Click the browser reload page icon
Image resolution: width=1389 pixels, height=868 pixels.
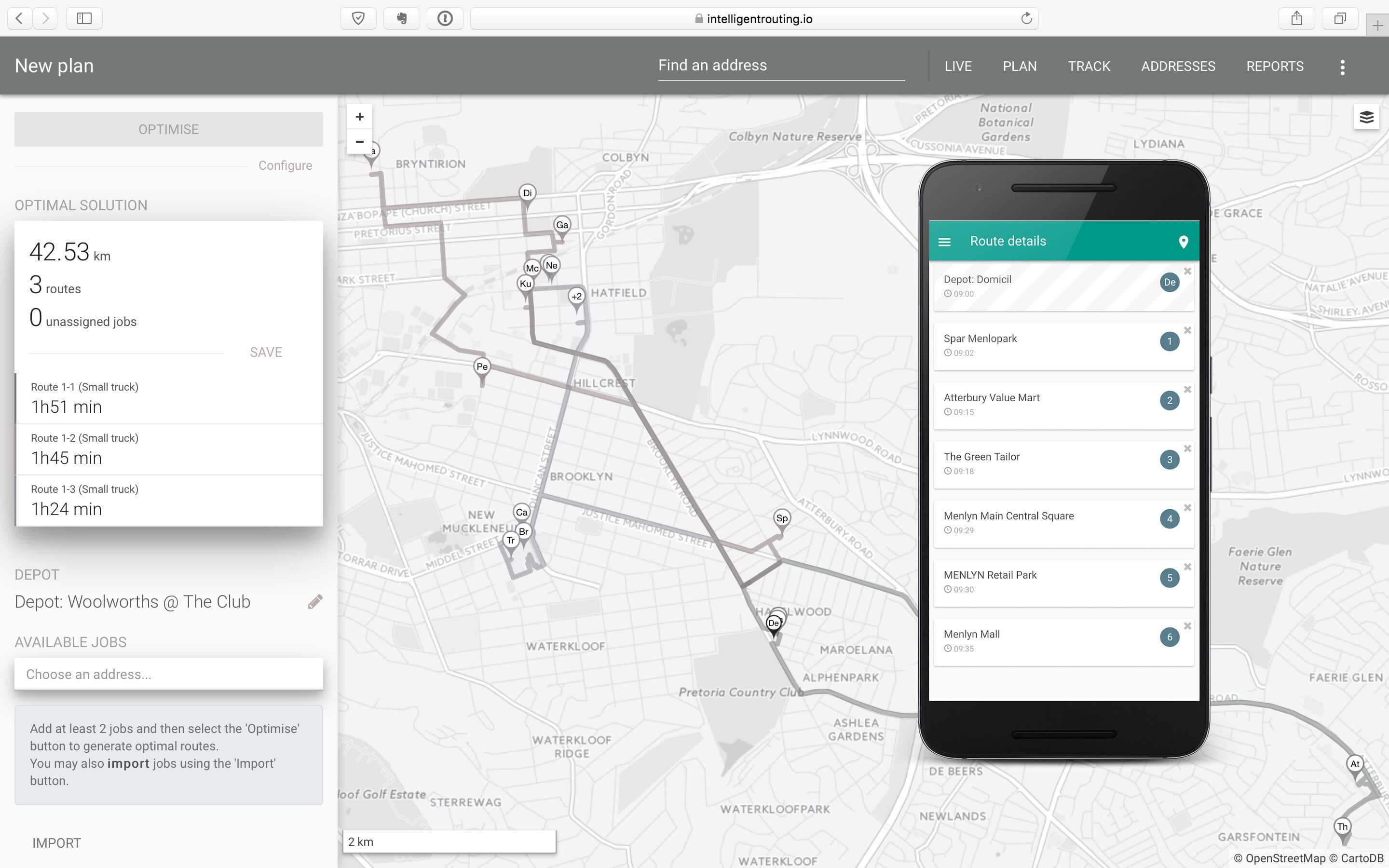click(1026, 19)
